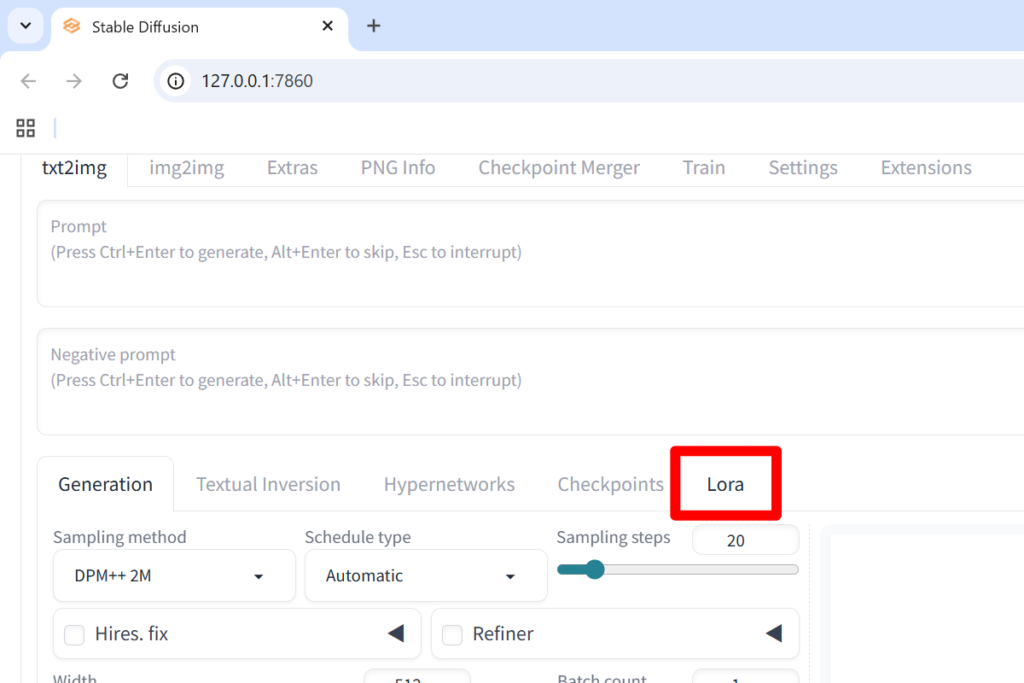Image resolution: width=1024 pixels, height=683 pixels.
Task: Click into the Negative prompt text field
Action: [530, 381]
